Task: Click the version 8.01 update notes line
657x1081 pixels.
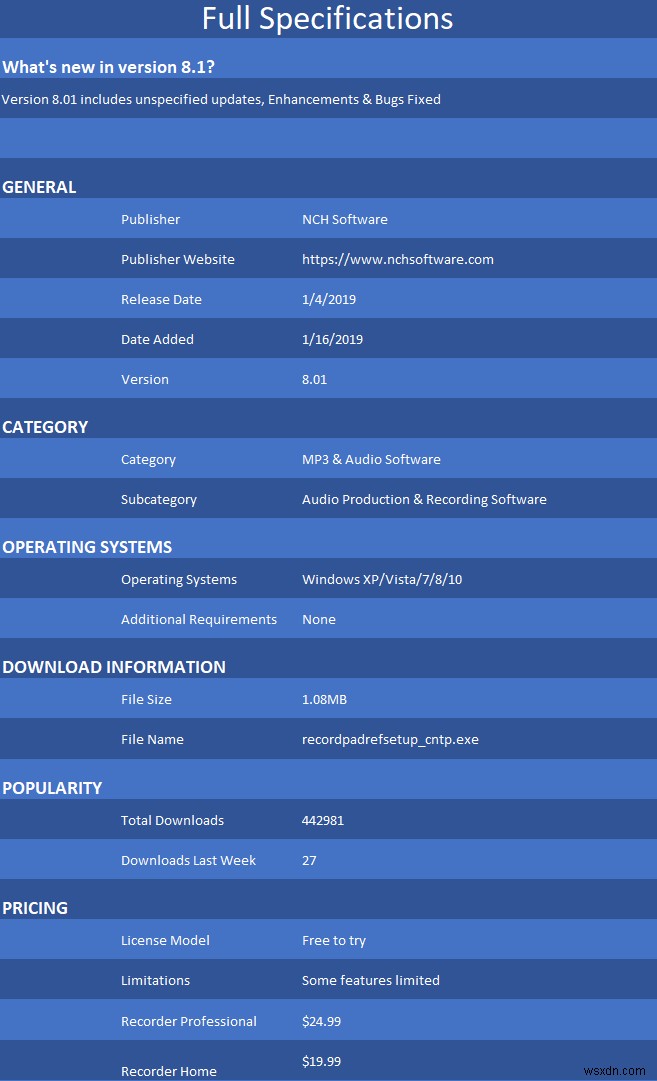Action: [221, 99]
